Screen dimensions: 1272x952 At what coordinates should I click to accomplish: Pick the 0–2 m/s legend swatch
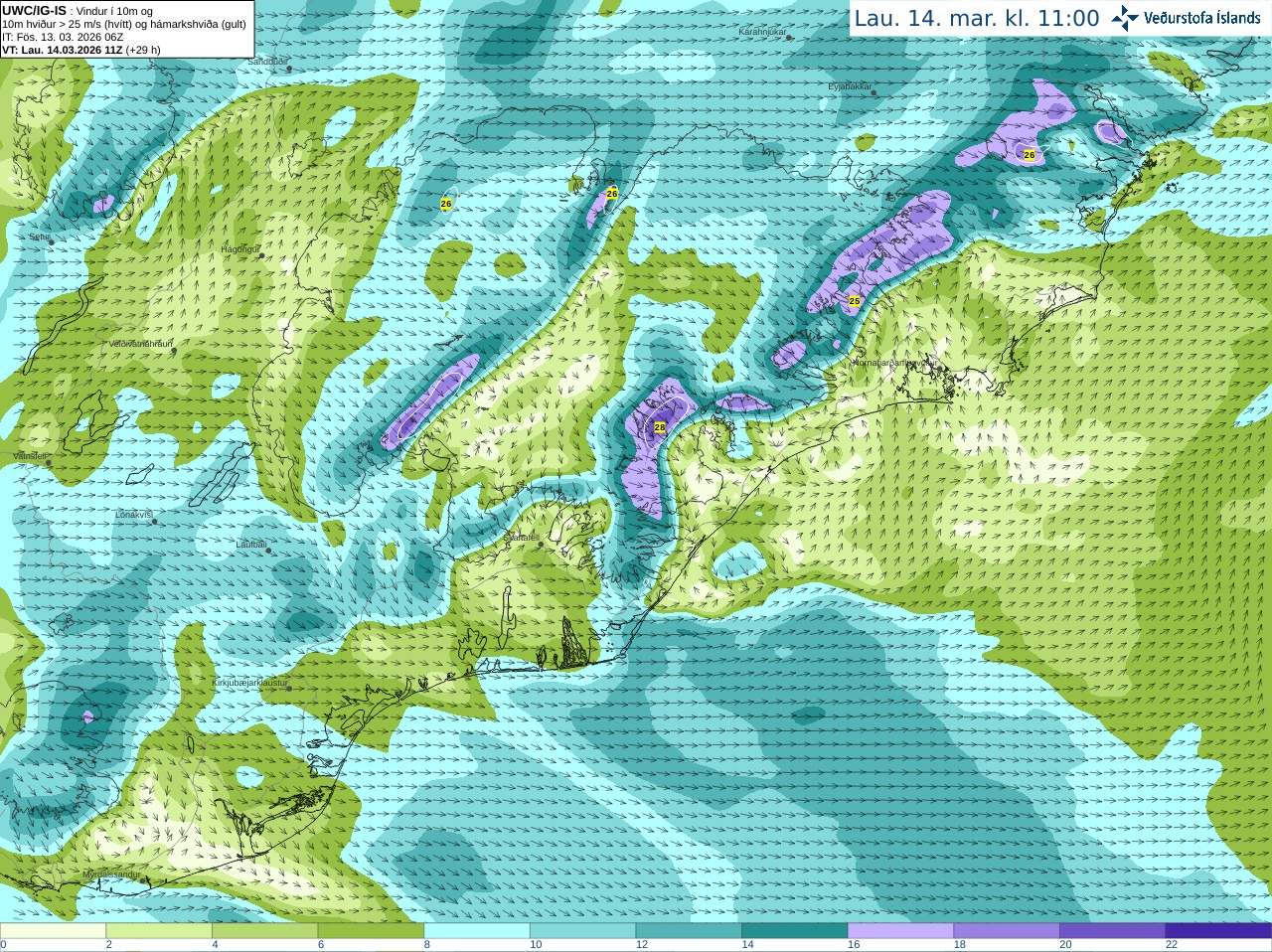pyautogui.click(x=53, y=931)
